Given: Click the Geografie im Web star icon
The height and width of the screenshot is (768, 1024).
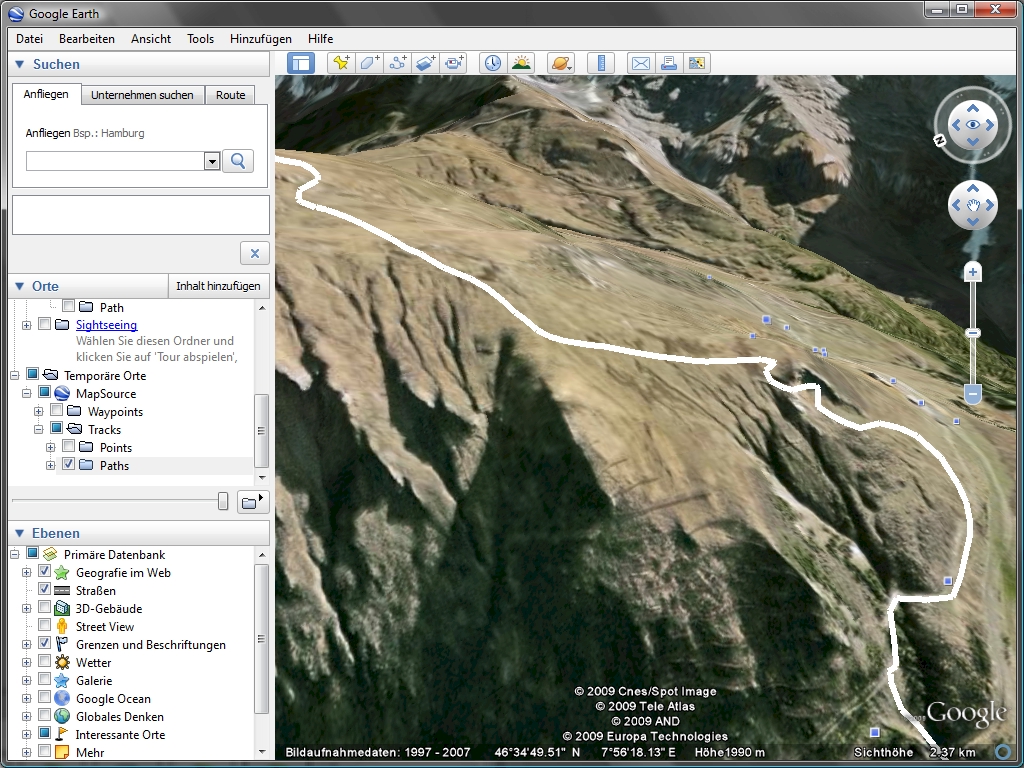Looking at the screenshot, I should pos(61,573).
